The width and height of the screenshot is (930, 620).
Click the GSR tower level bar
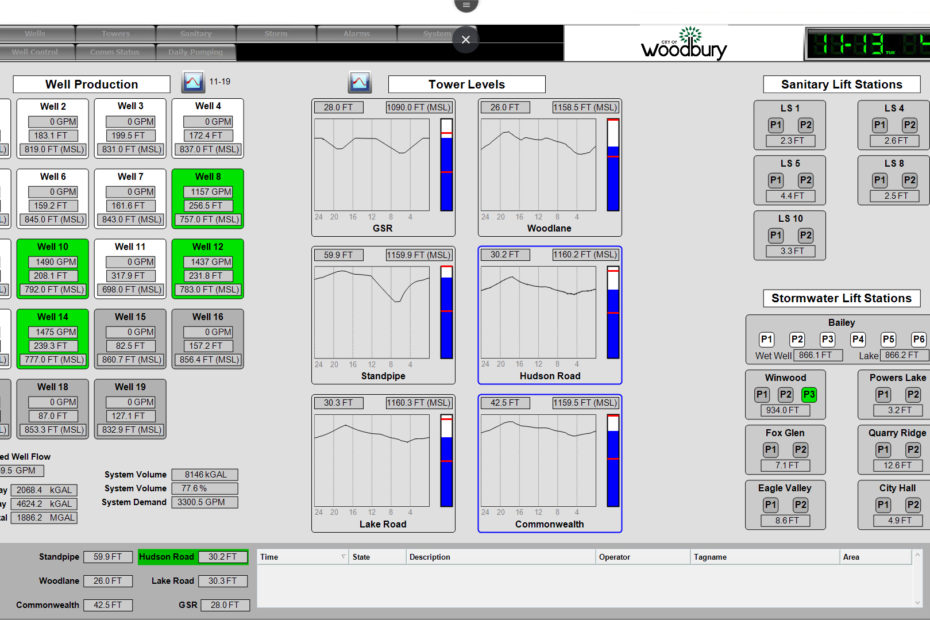point(447,165)
